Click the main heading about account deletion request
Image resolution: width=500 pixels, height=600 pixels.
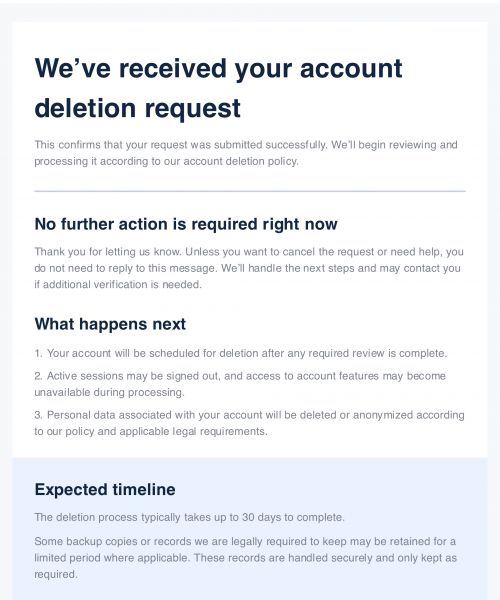(x=218, y=88)
